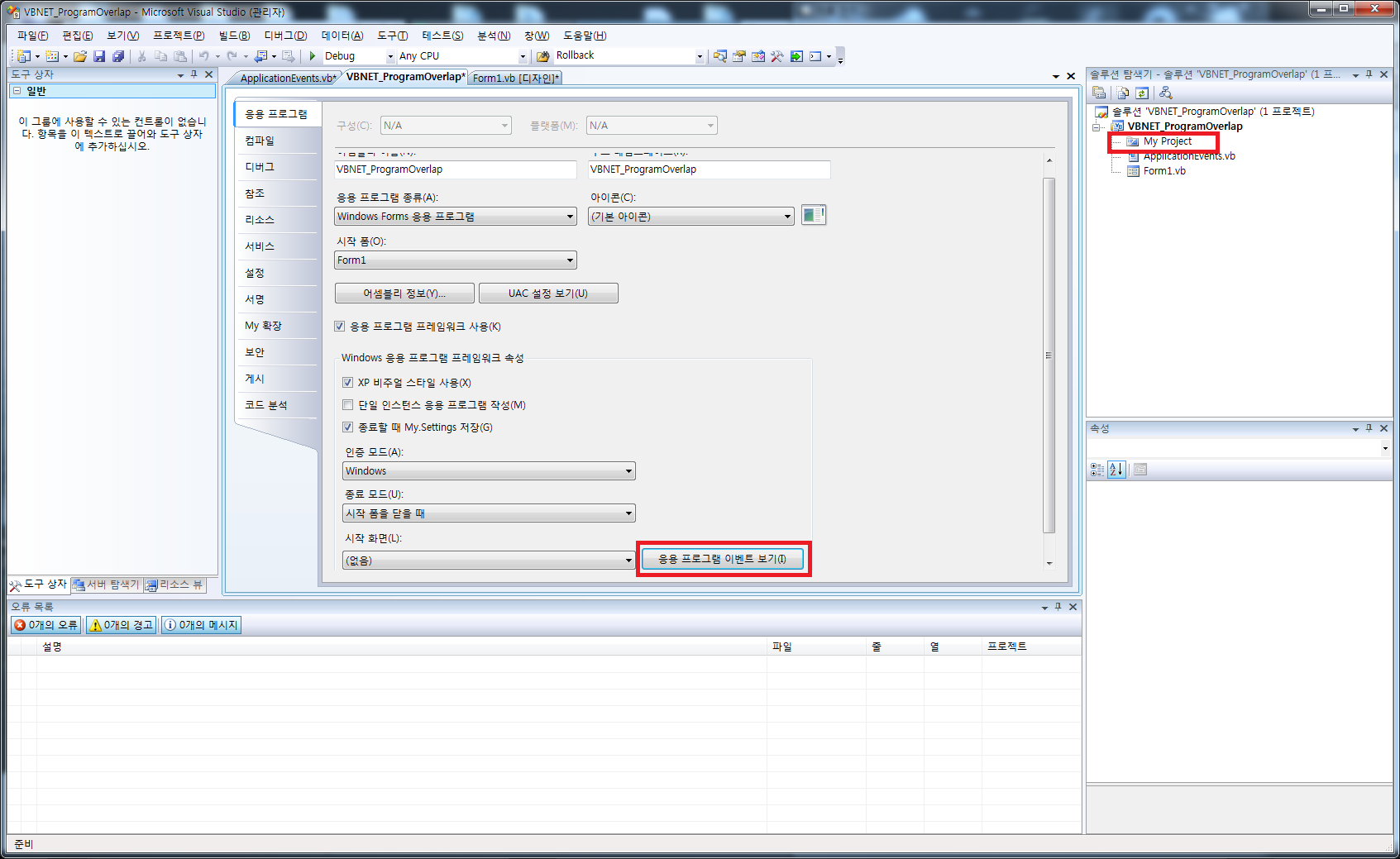Screen dimensions: 1400x859
Task: Click the Alphabetical sort icon in Properties panel
Action: [1116, 470]
